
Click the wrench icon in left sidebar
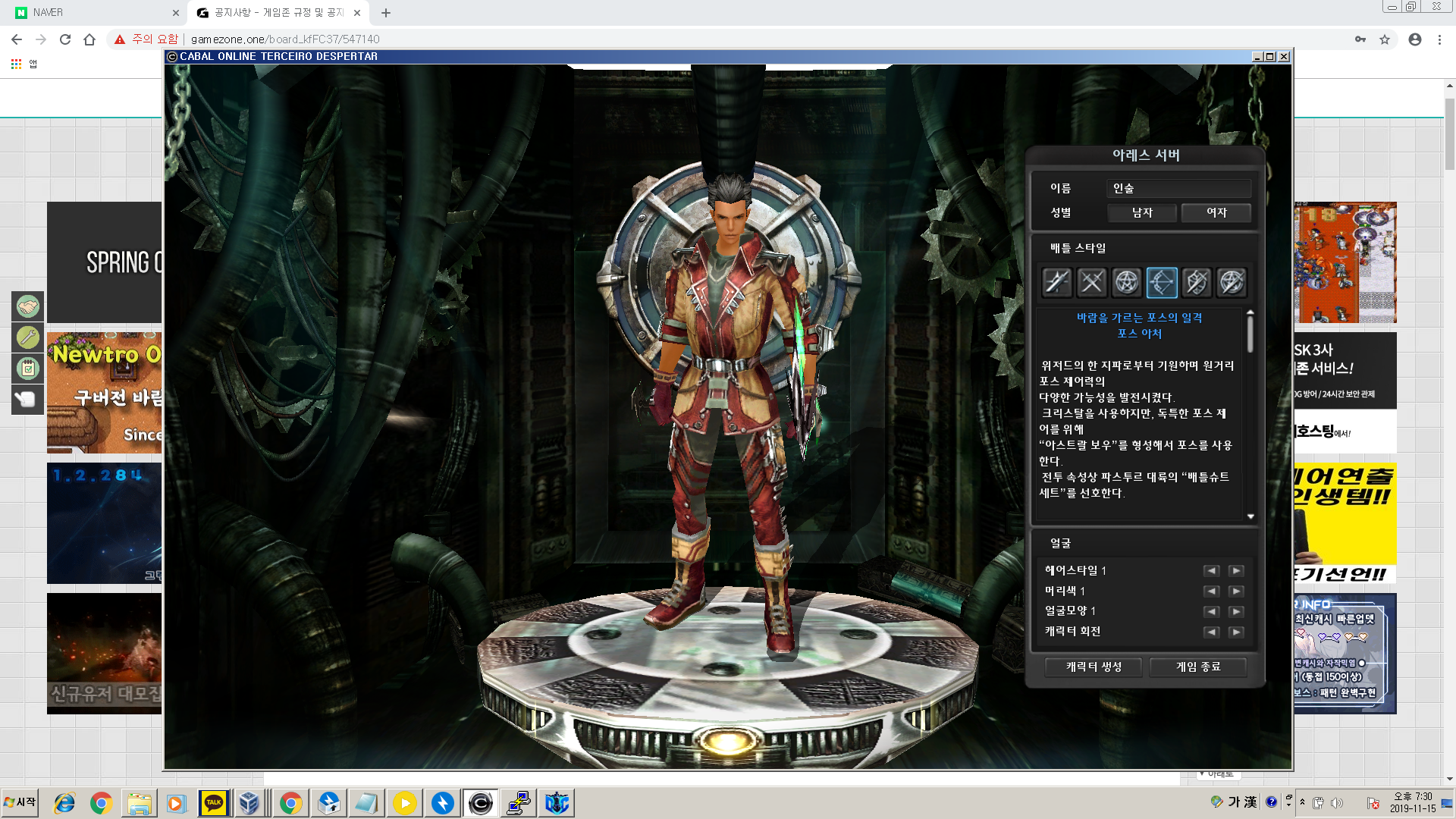click(28, 337)
